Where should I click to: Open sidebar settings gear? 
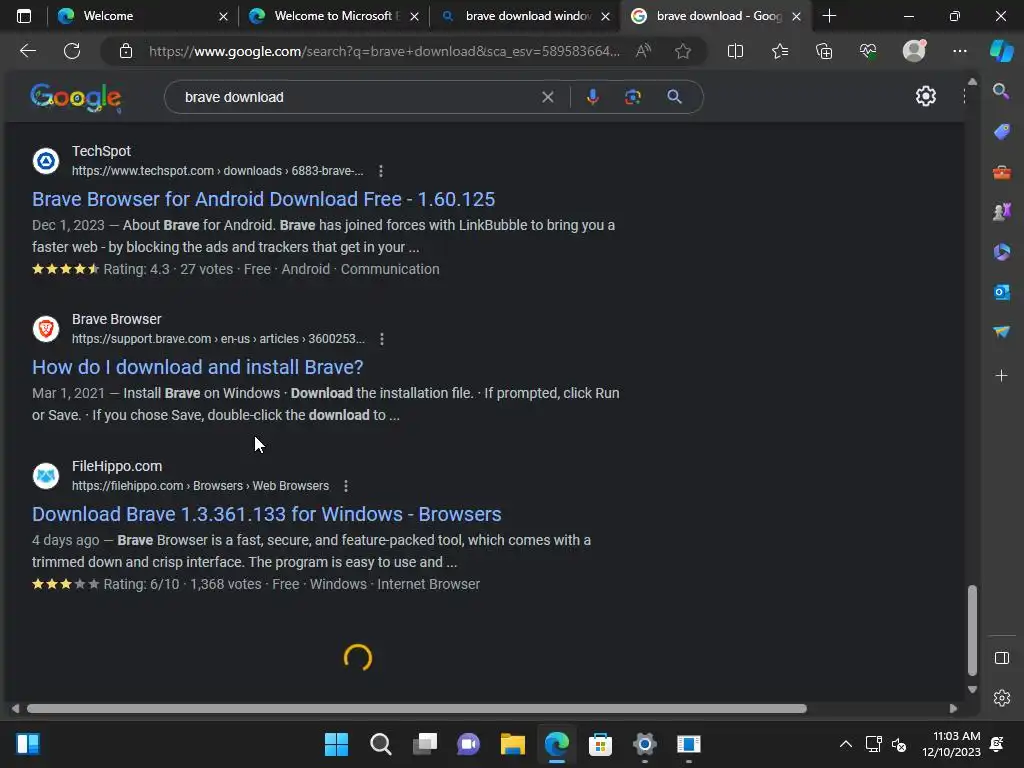1001,698
